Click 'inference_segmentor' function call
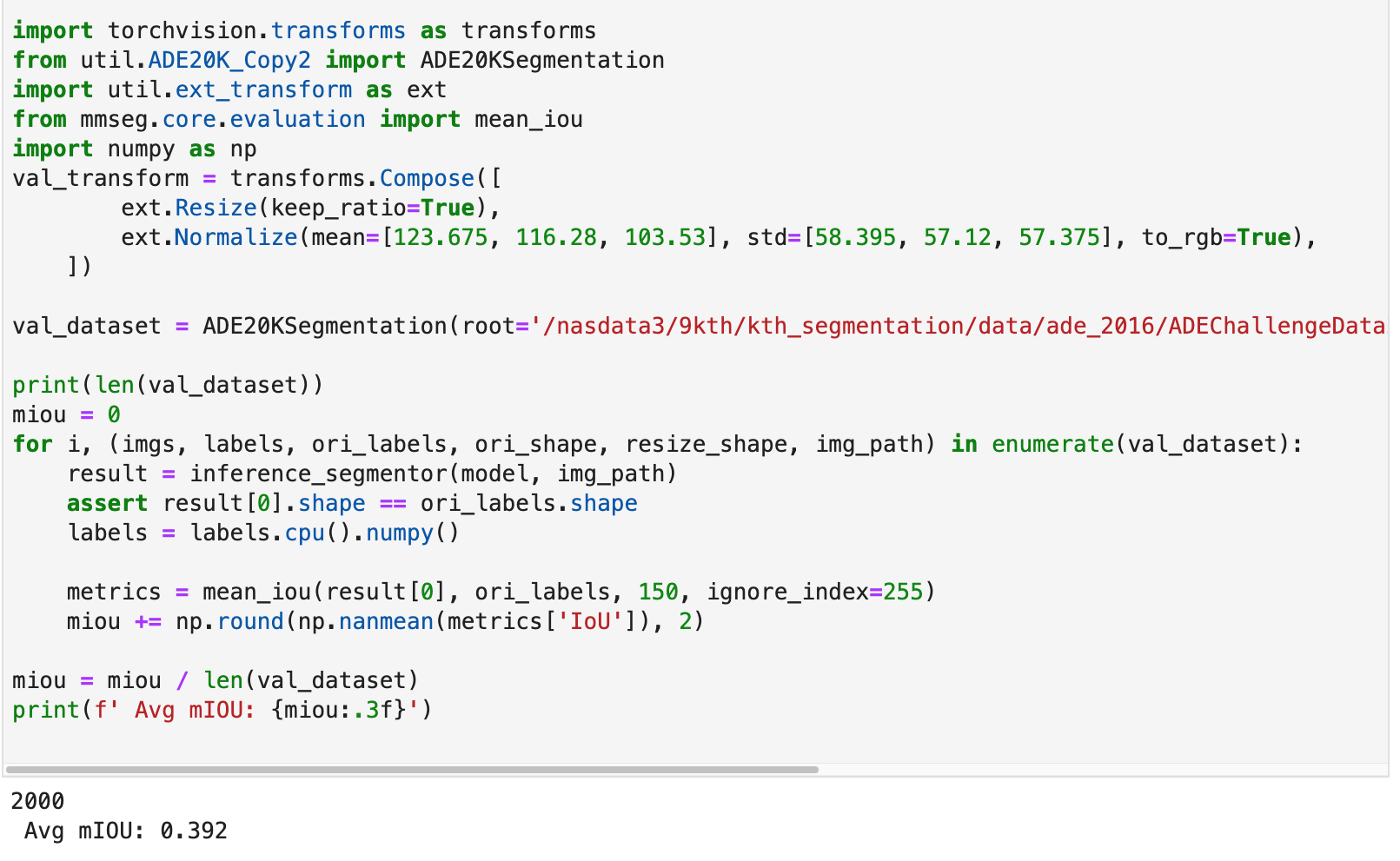 point(318,474)
